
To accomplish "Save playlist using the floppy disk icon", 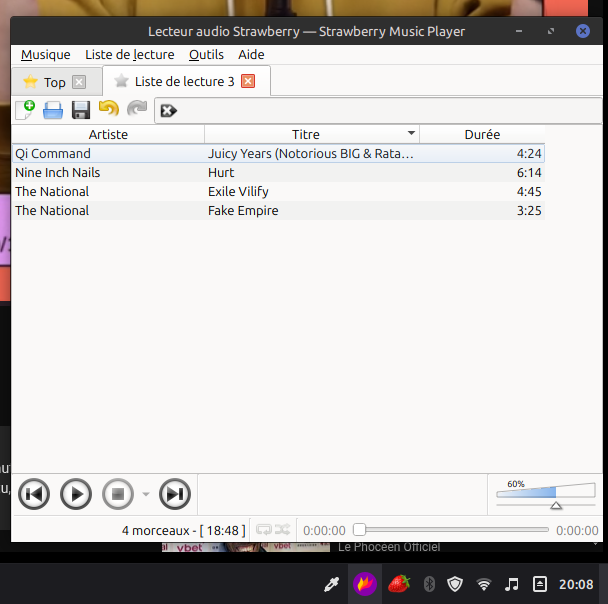I will (81, 110).
